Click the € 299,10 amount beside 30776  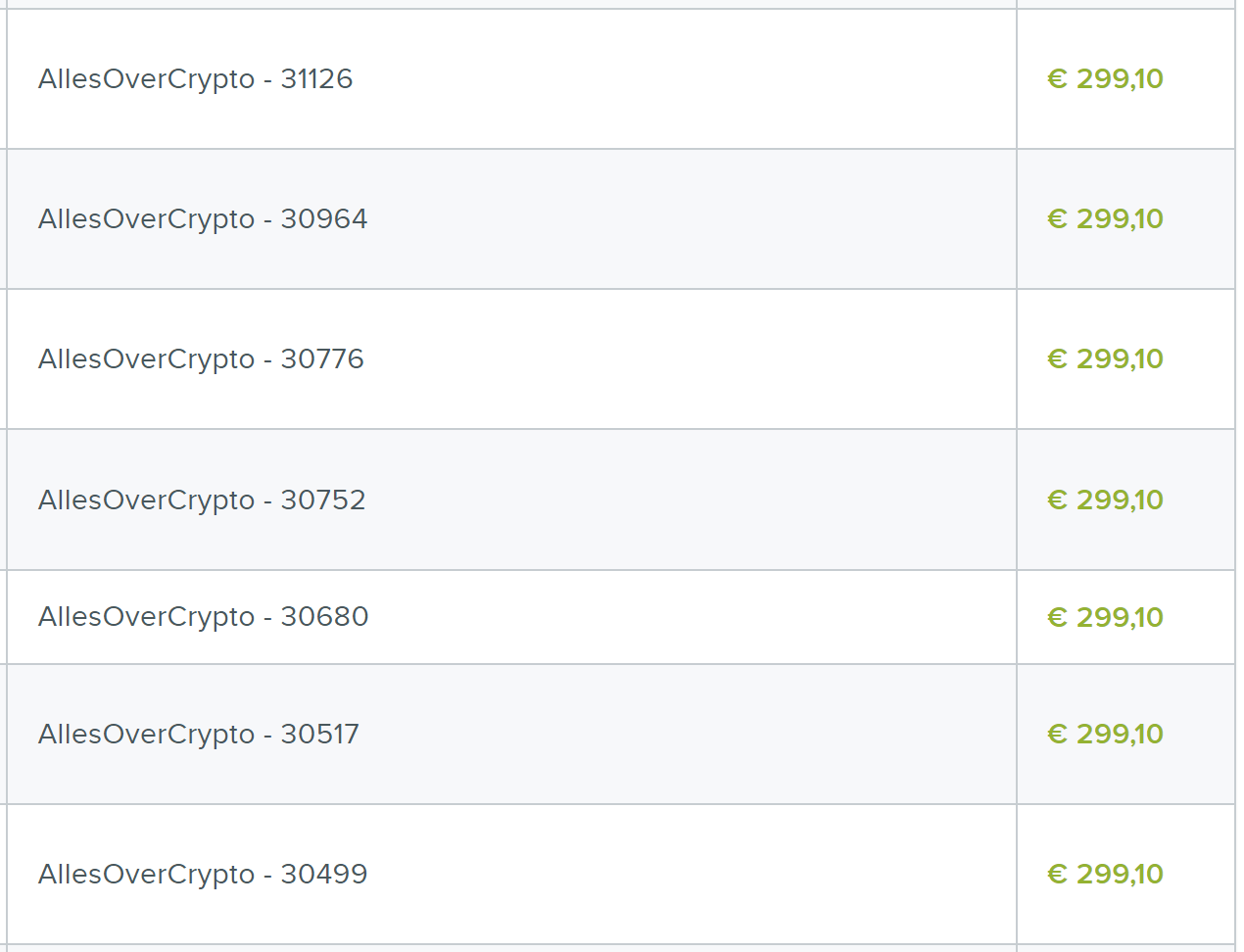pyautogui.click(x=1105, y=358)
